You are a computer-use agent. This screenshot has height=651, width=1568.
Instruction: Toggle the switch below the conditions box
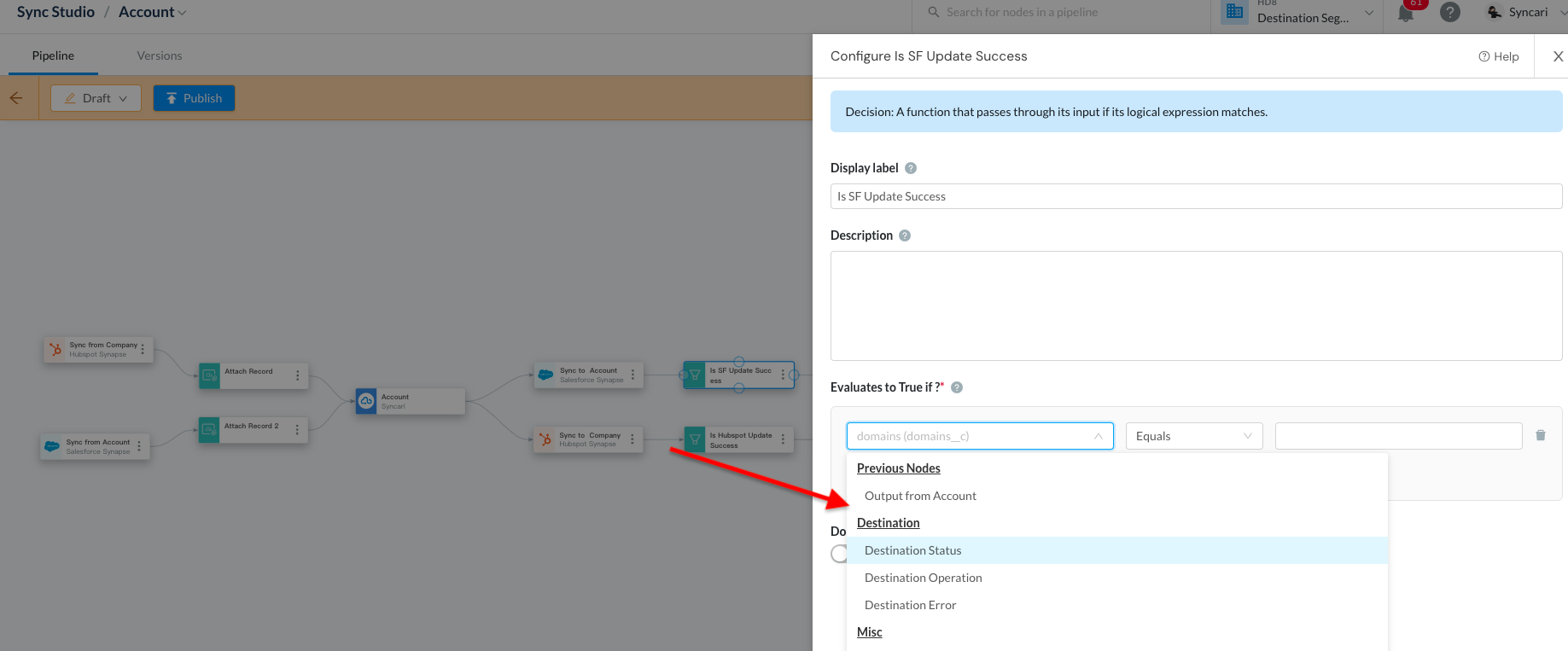(x=840, y=554)
